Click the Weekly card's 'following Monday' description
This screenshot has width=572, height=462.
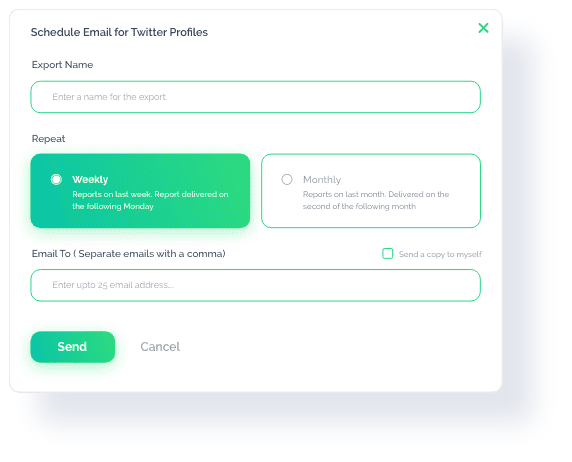tap(150, 200)
